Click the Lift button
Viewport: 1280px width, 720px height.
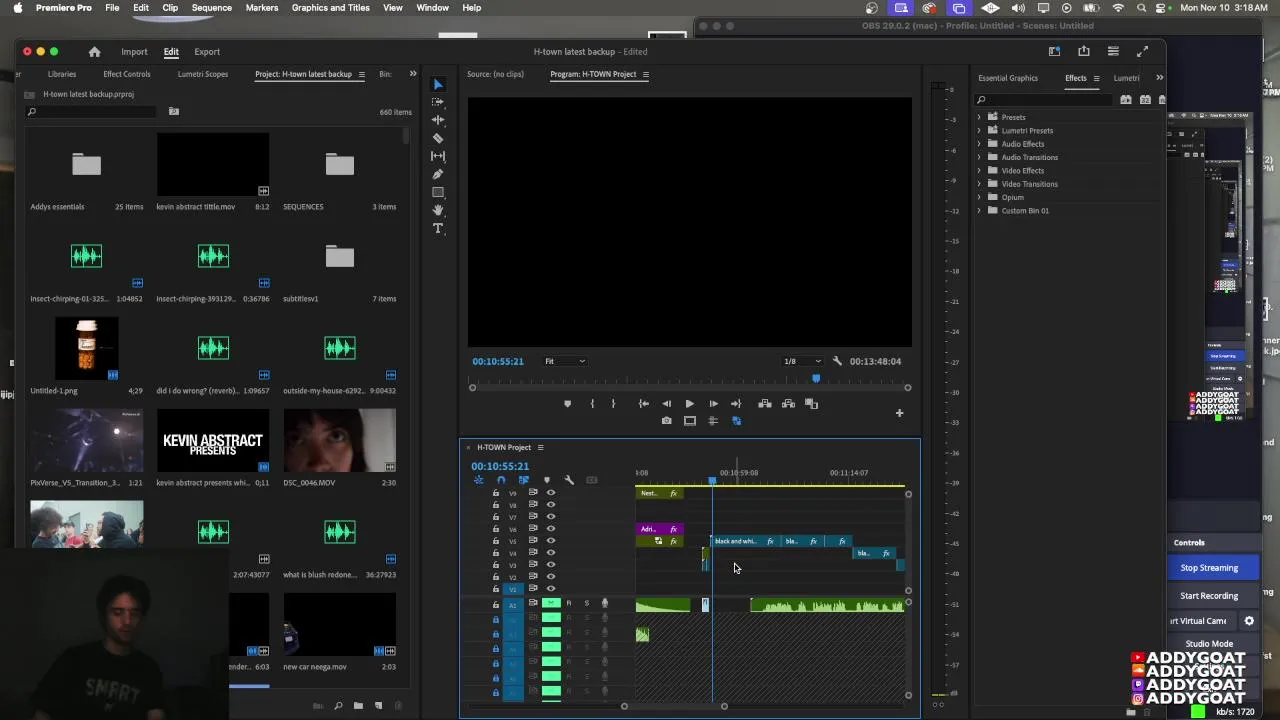765,404
